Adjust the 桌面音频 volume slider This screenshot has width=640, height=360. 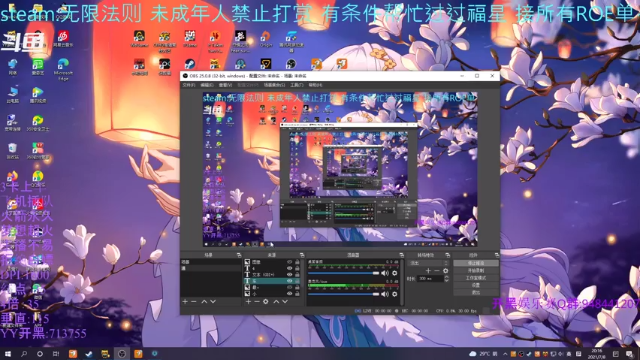tap(344, 273)
